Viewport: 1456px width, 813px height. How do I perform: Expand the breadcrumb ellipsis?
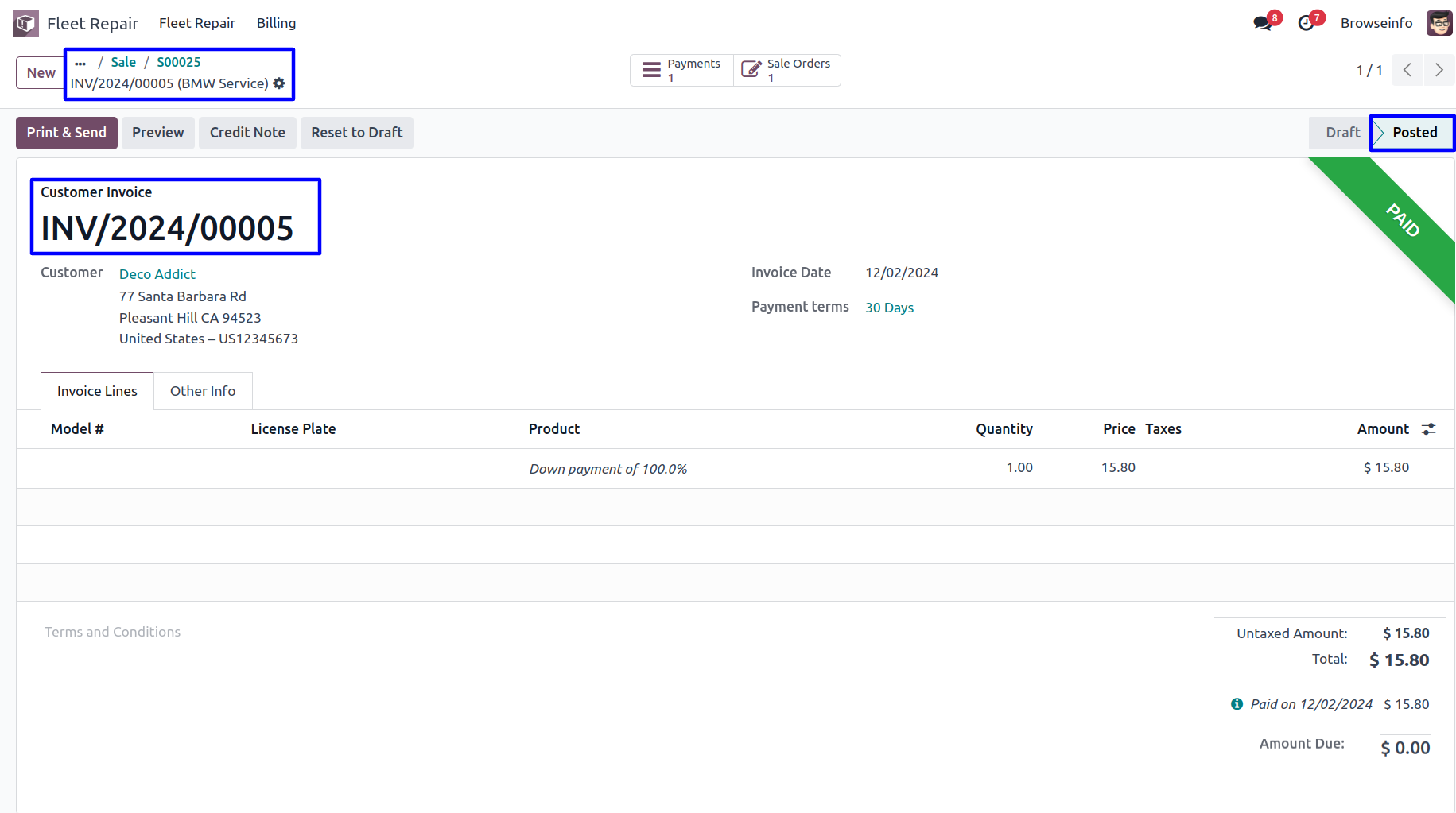pos(80,63)
